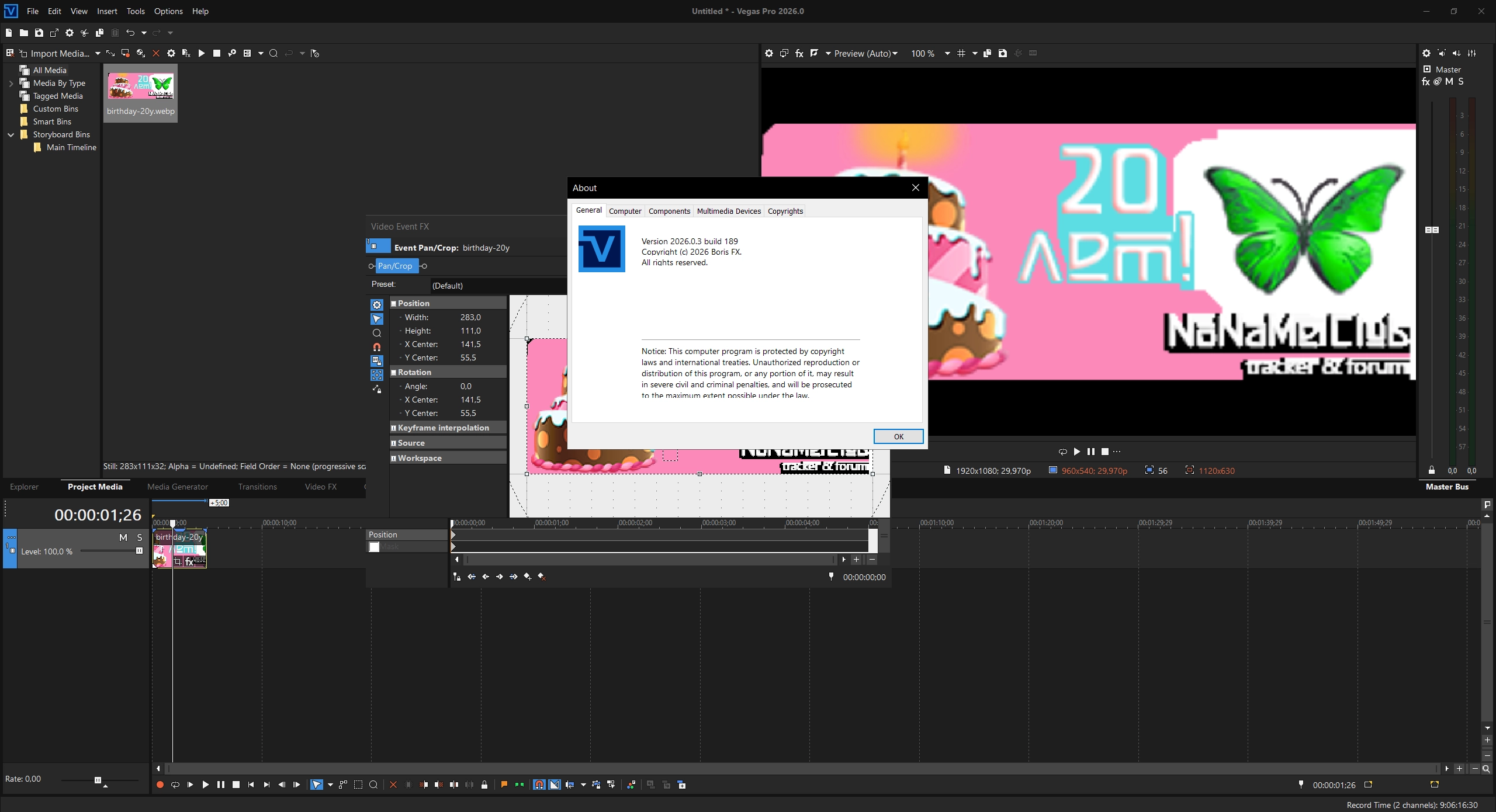Solo the Master bus

click(1461, 82)
